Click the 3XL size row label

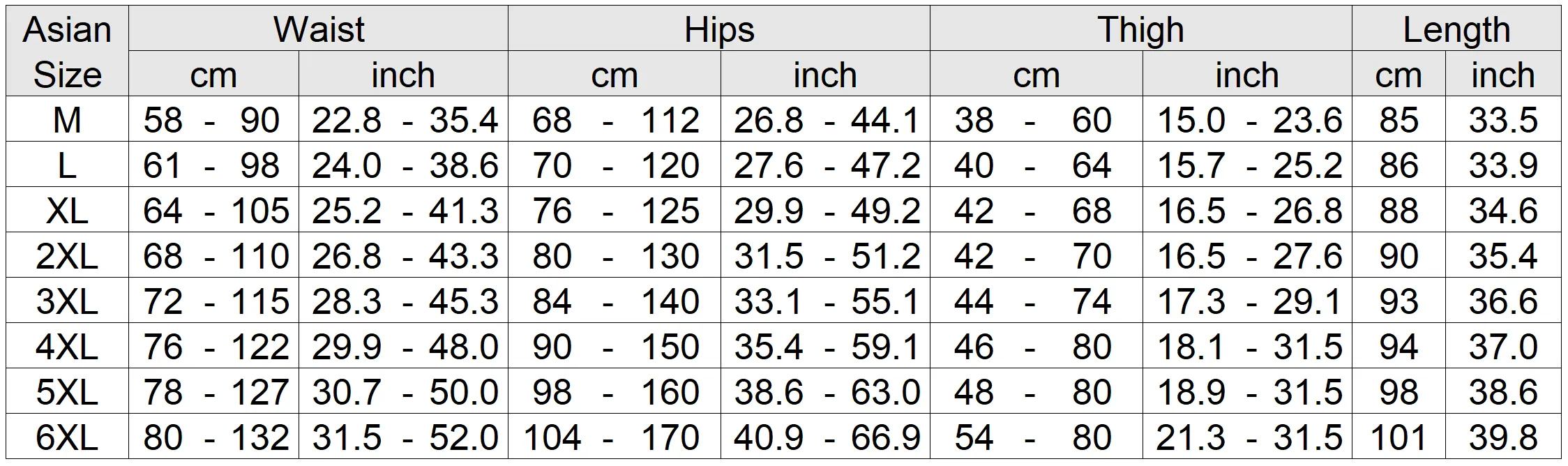click(x=67, y=301)
